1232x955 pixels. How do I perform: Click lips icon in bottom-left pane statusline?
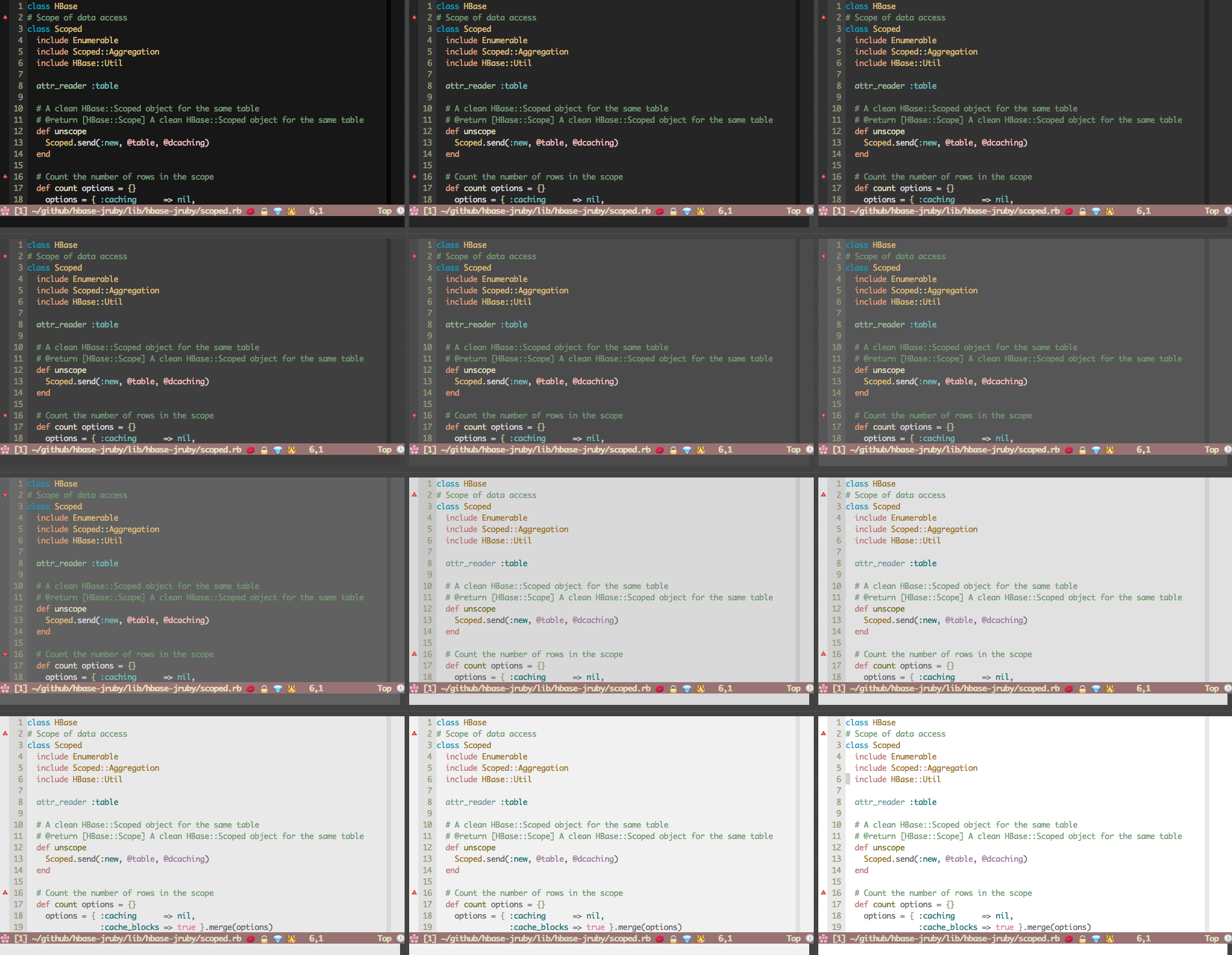point(250,939)
